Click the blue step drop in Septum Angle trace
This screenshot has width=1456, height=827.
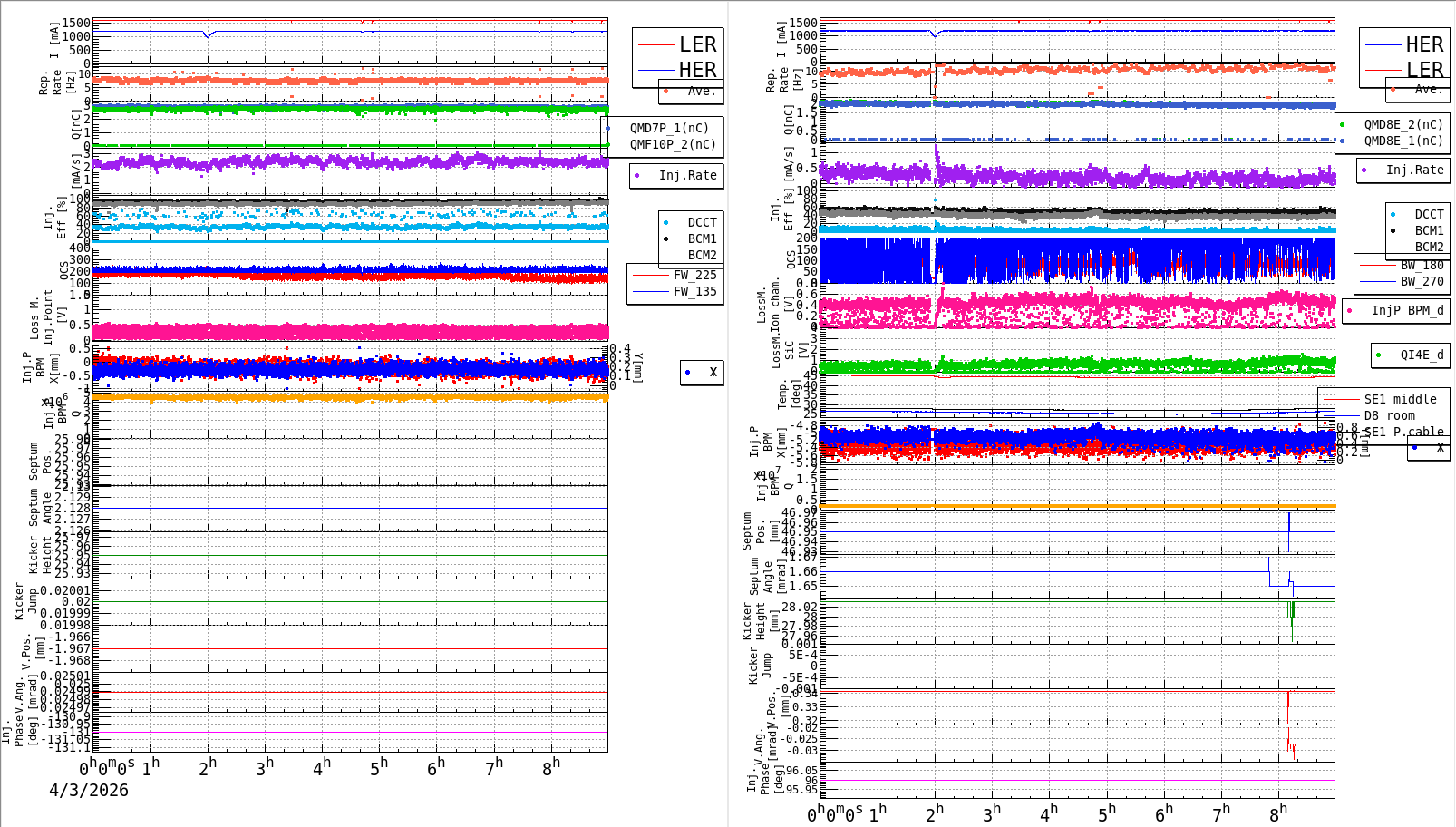[1269, 571]
